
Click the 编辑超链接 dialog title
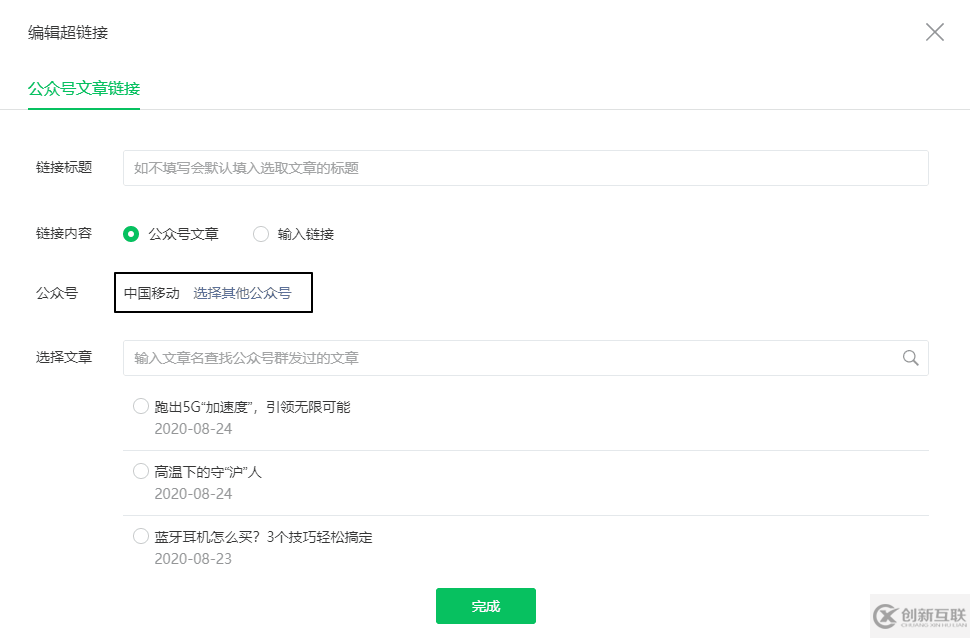(68, 32)
